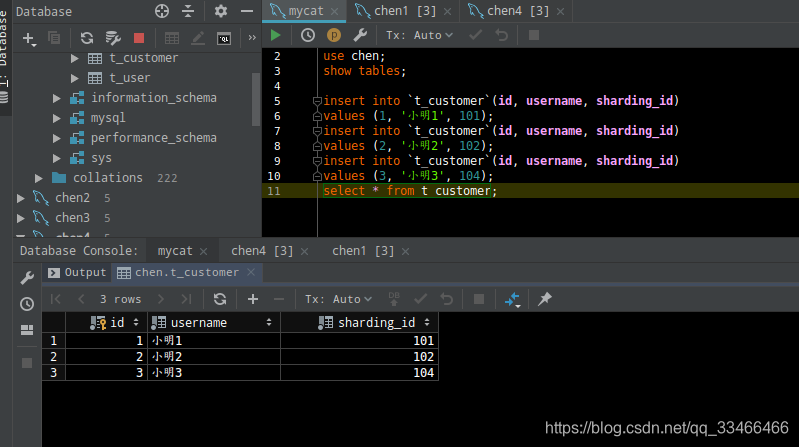
Task: Click the collapse all icon in Database panel
Action: (188, 11)
